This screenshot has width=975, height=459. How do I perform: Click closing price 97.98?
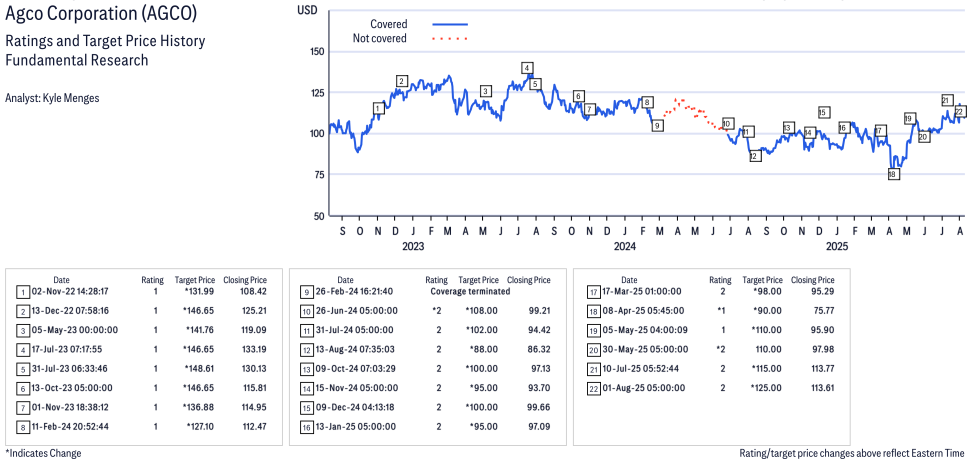click(823, 349)
